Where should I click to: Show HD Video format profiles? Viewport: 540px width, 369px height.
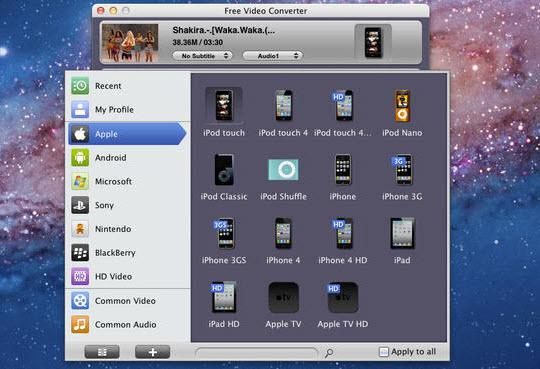click(x=128, y=277)
